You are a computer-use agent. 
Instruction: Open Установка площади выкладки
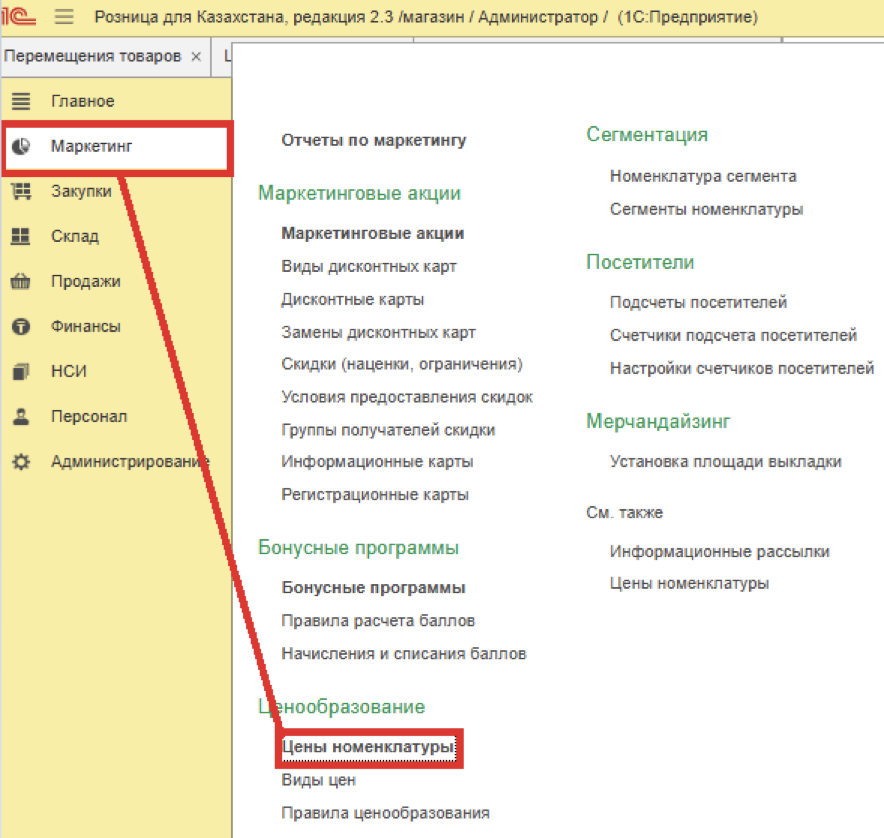(725, 461)
